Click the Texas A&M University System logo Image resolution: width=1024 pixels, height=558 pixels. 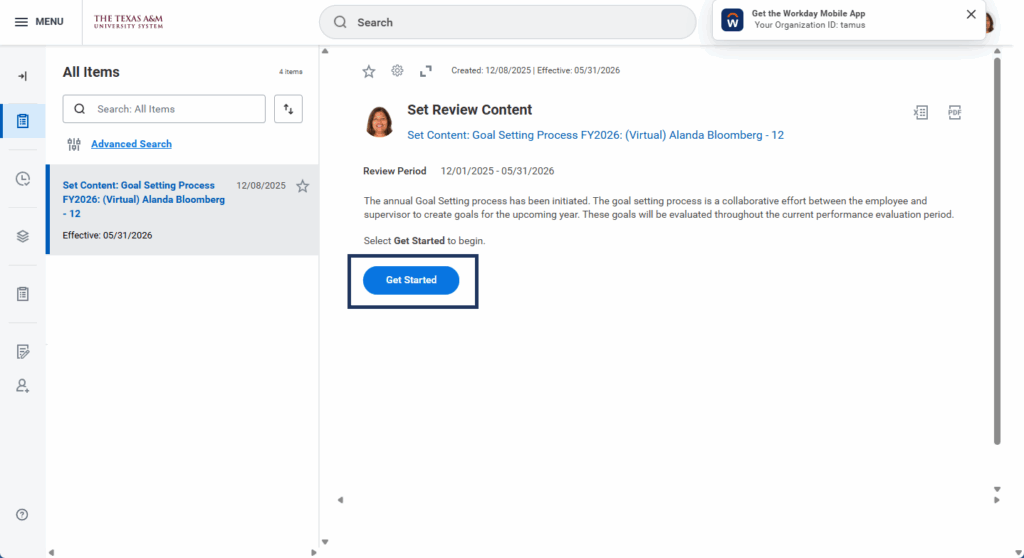(x=128, y=22)
